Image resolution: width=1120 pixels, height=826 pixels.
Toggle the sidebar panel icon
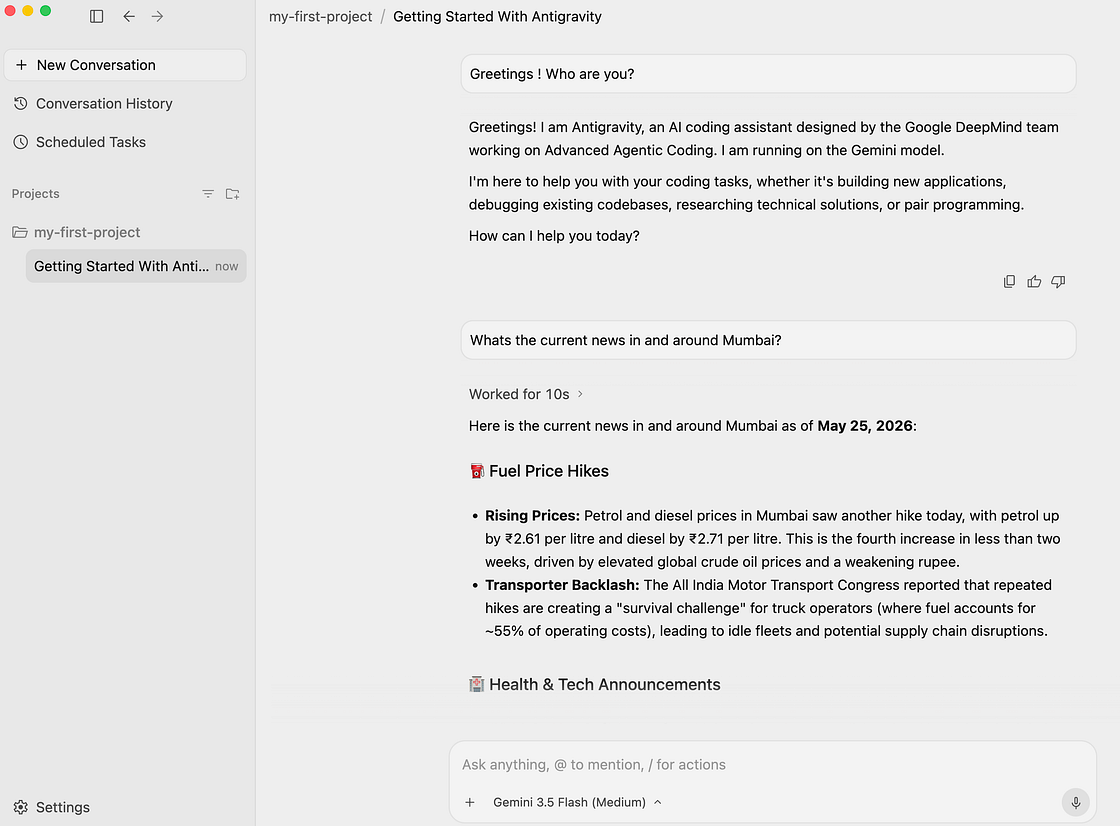(96, 16)
